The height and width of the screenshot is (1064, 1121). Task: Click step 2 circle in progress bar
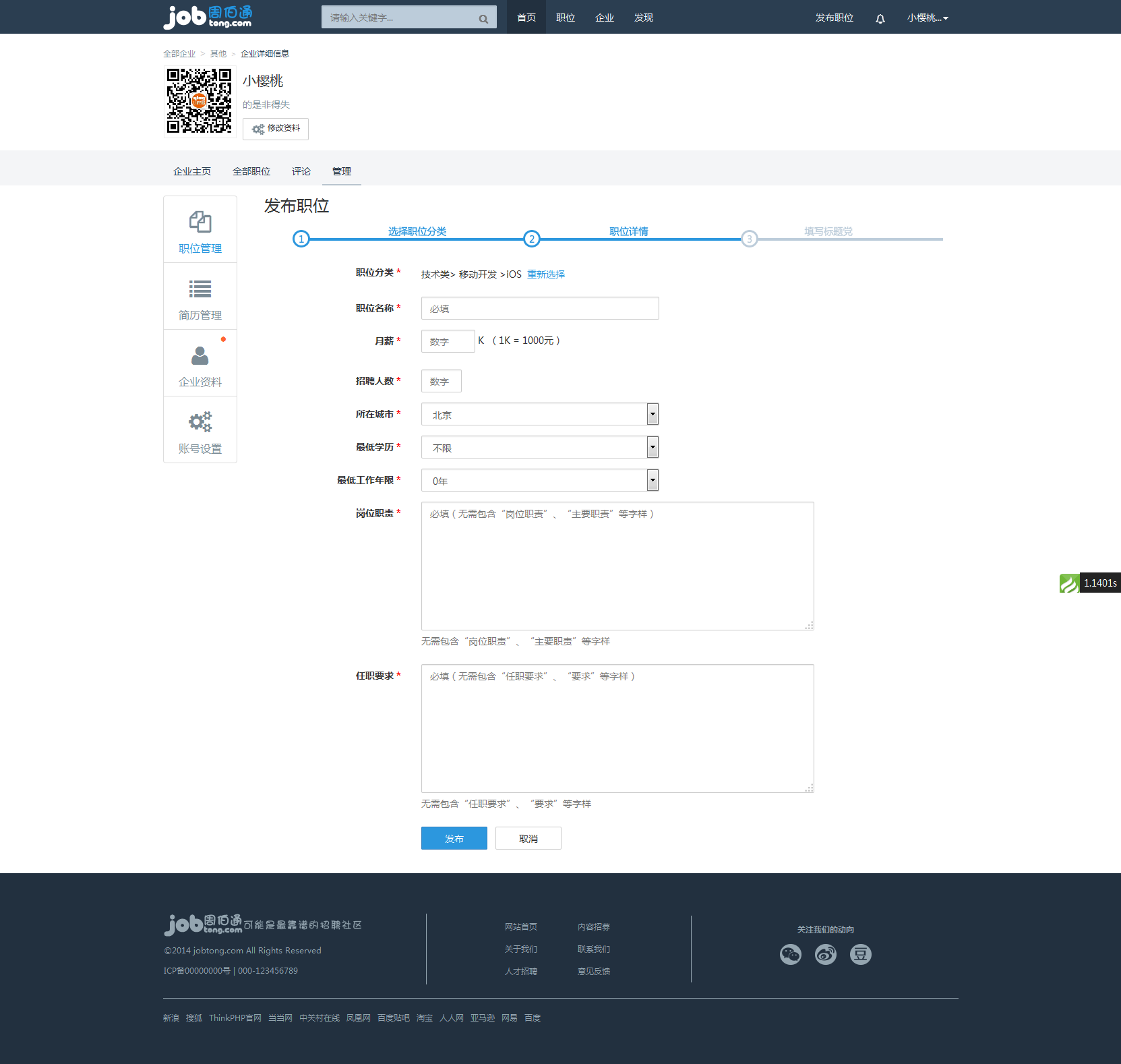532,239
